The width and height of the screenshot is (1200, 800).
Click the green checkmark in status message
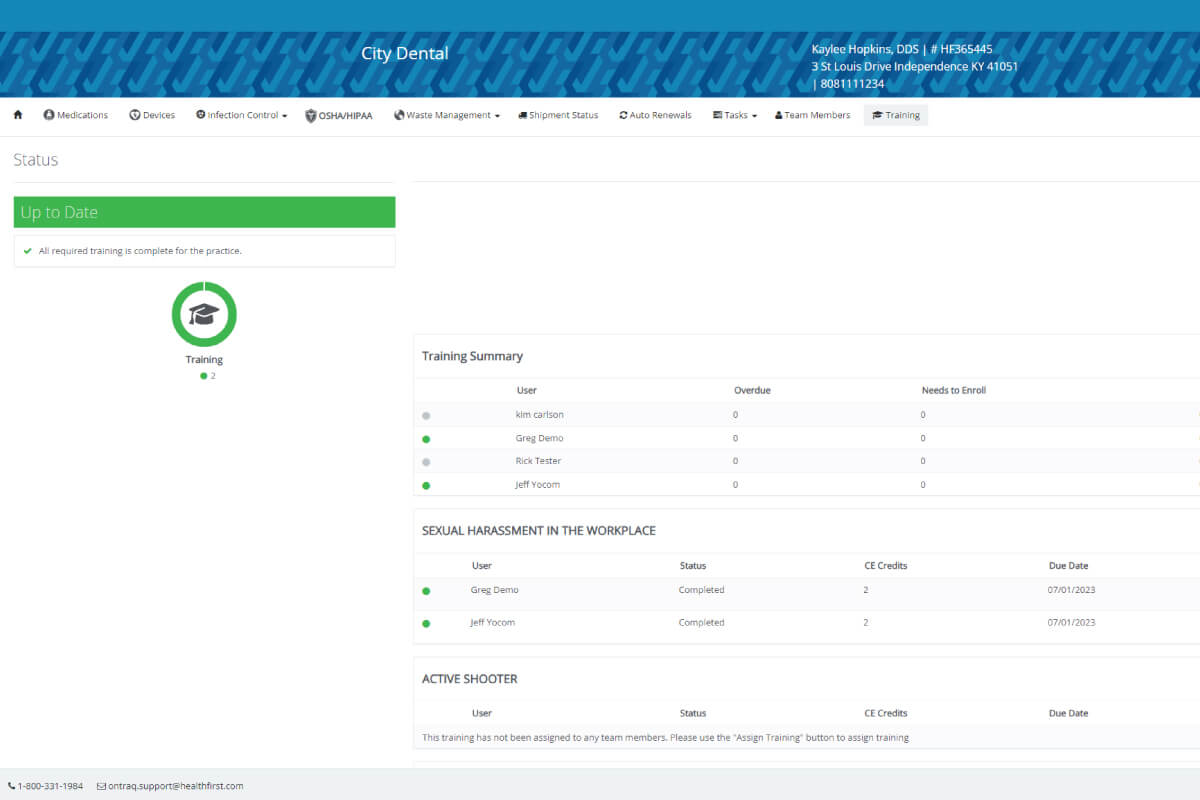point(28,251)
